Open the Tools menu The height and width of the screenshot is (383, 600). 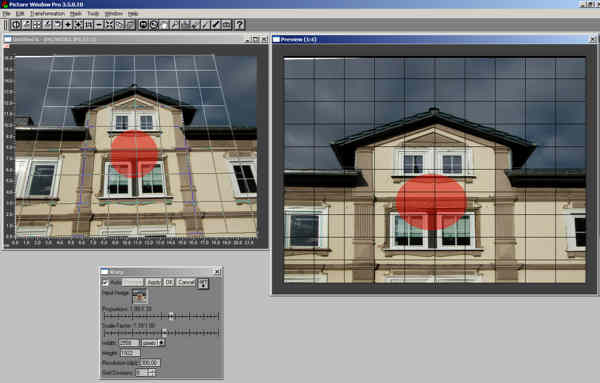93,13
